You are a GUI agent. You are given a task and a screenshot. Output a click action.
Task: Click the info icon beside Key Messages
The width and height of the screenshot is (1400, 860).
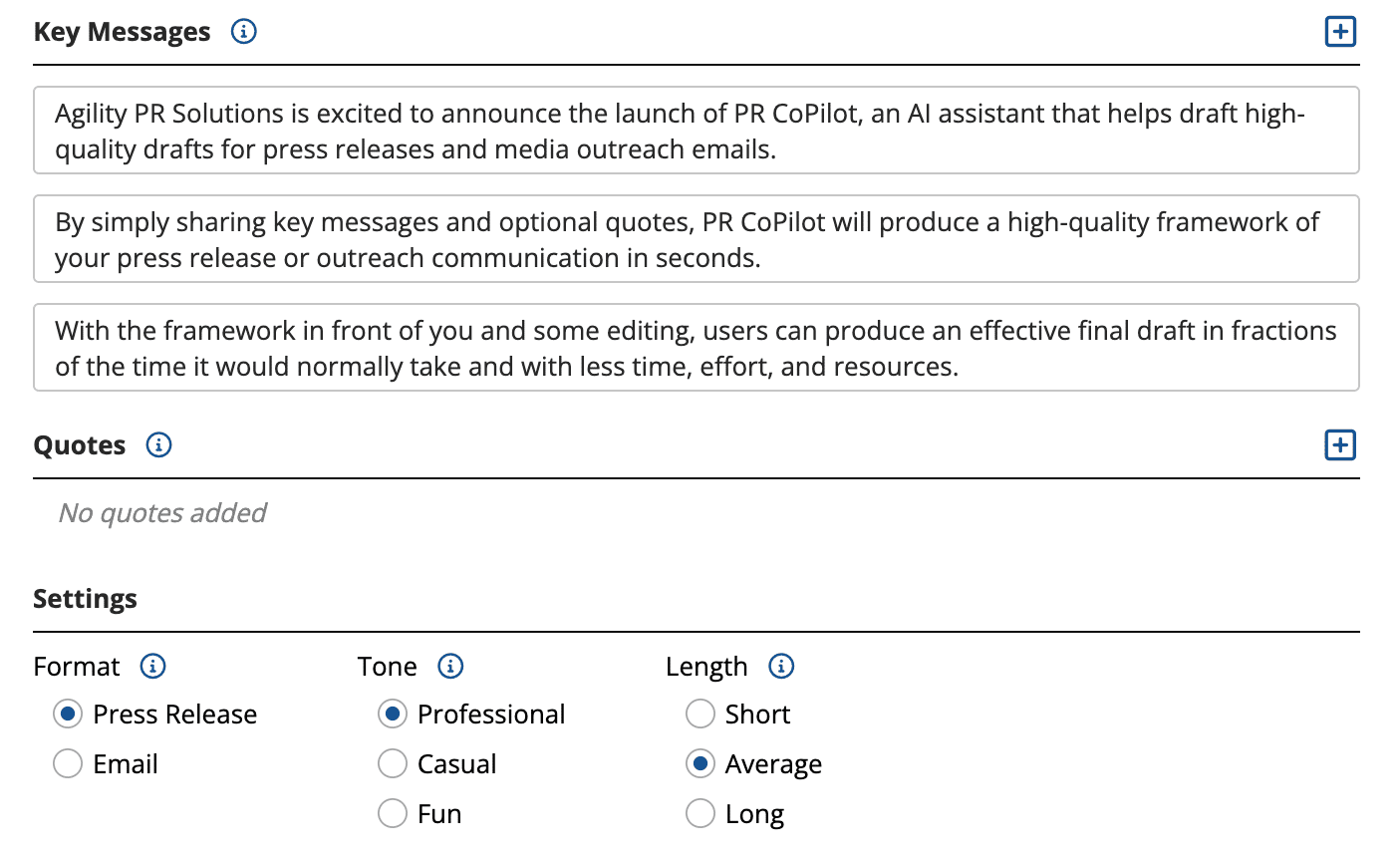243,32
